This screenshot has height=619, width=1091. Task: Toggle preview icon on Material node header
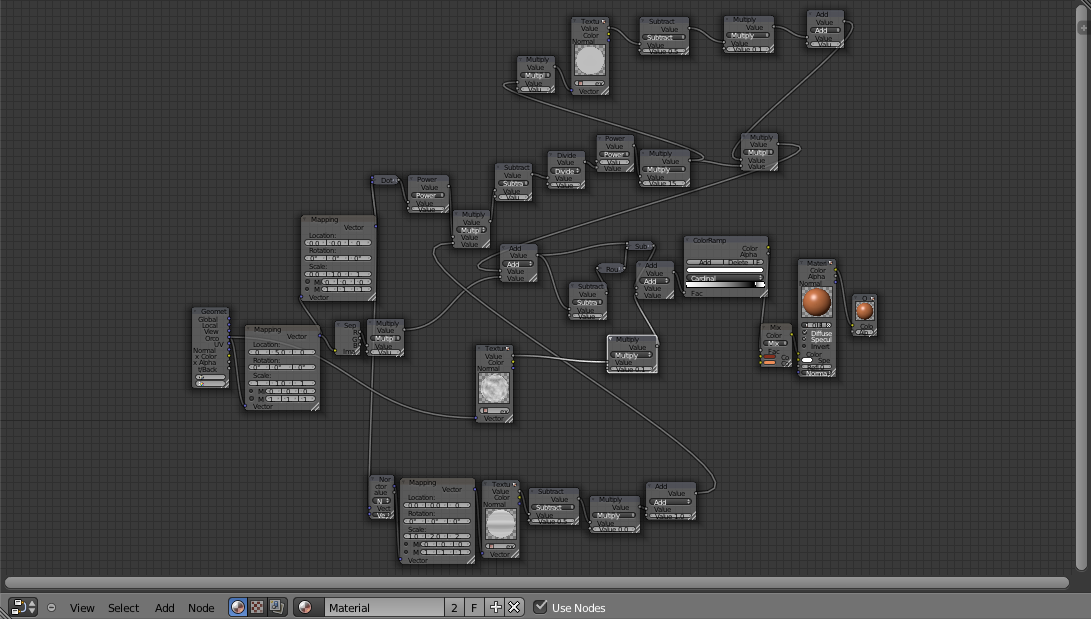pyautogui.click(x=831, y=263)
